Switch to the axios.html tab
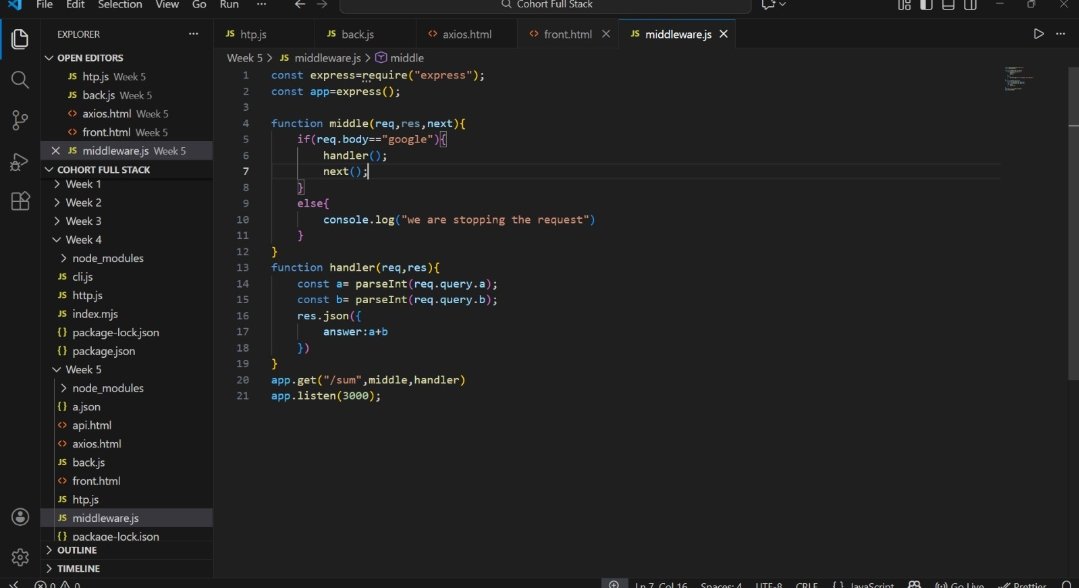Viewport: 1079px width, 588px height. pos(467,34)
